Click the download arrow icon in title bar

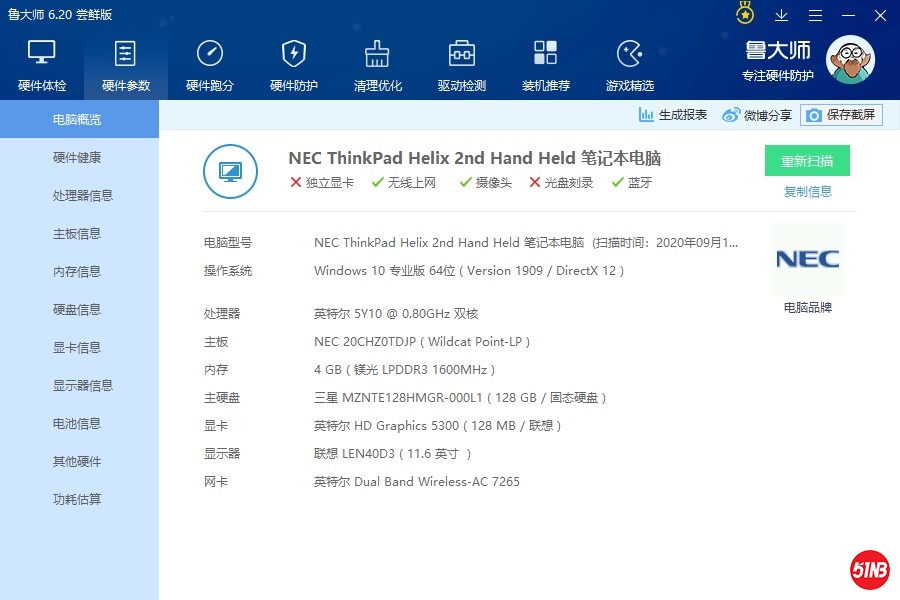(x=782, y=15)
